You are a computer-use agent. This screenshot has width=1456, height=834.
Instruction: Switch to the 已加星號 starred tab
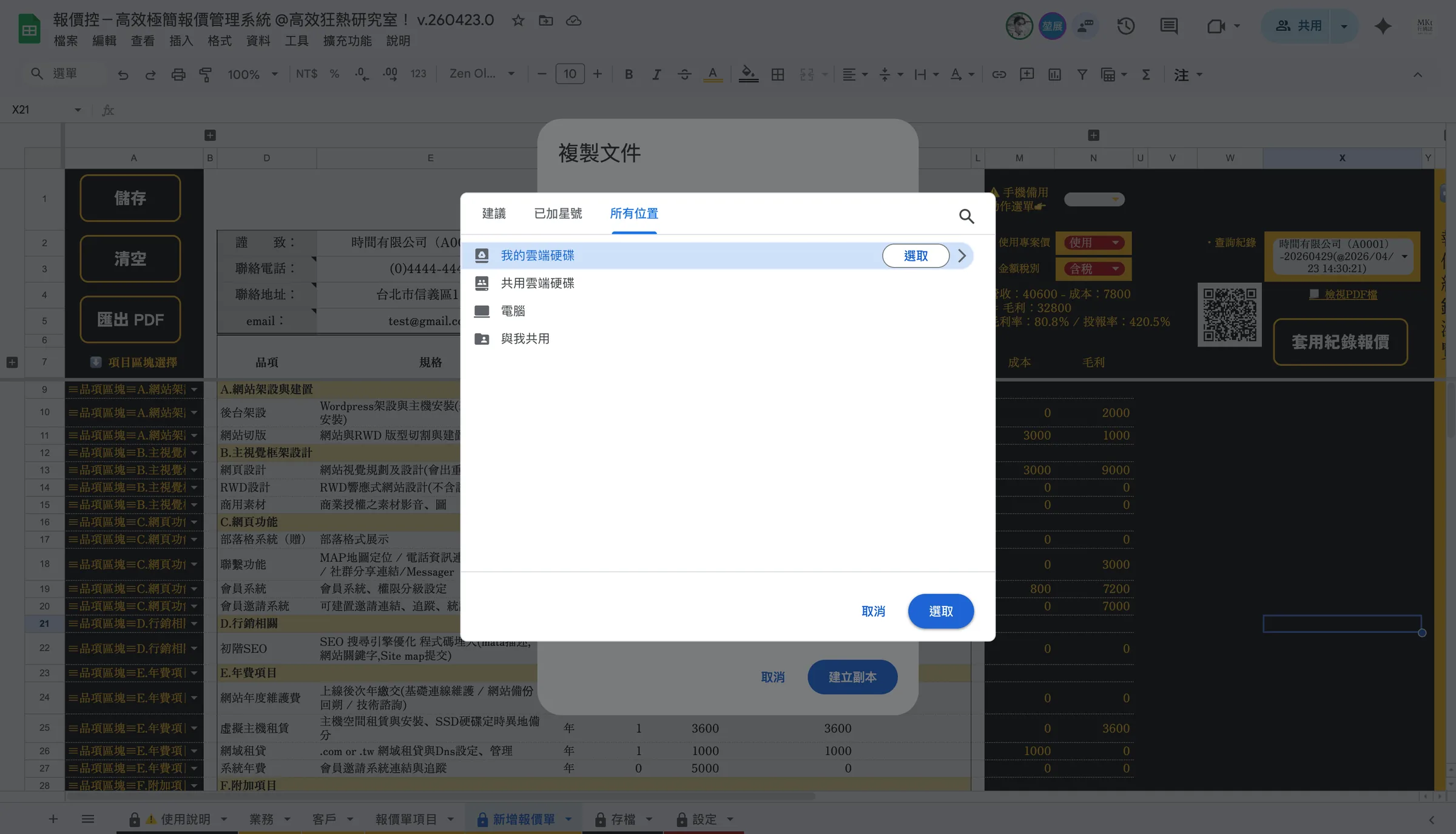(558, 214)
